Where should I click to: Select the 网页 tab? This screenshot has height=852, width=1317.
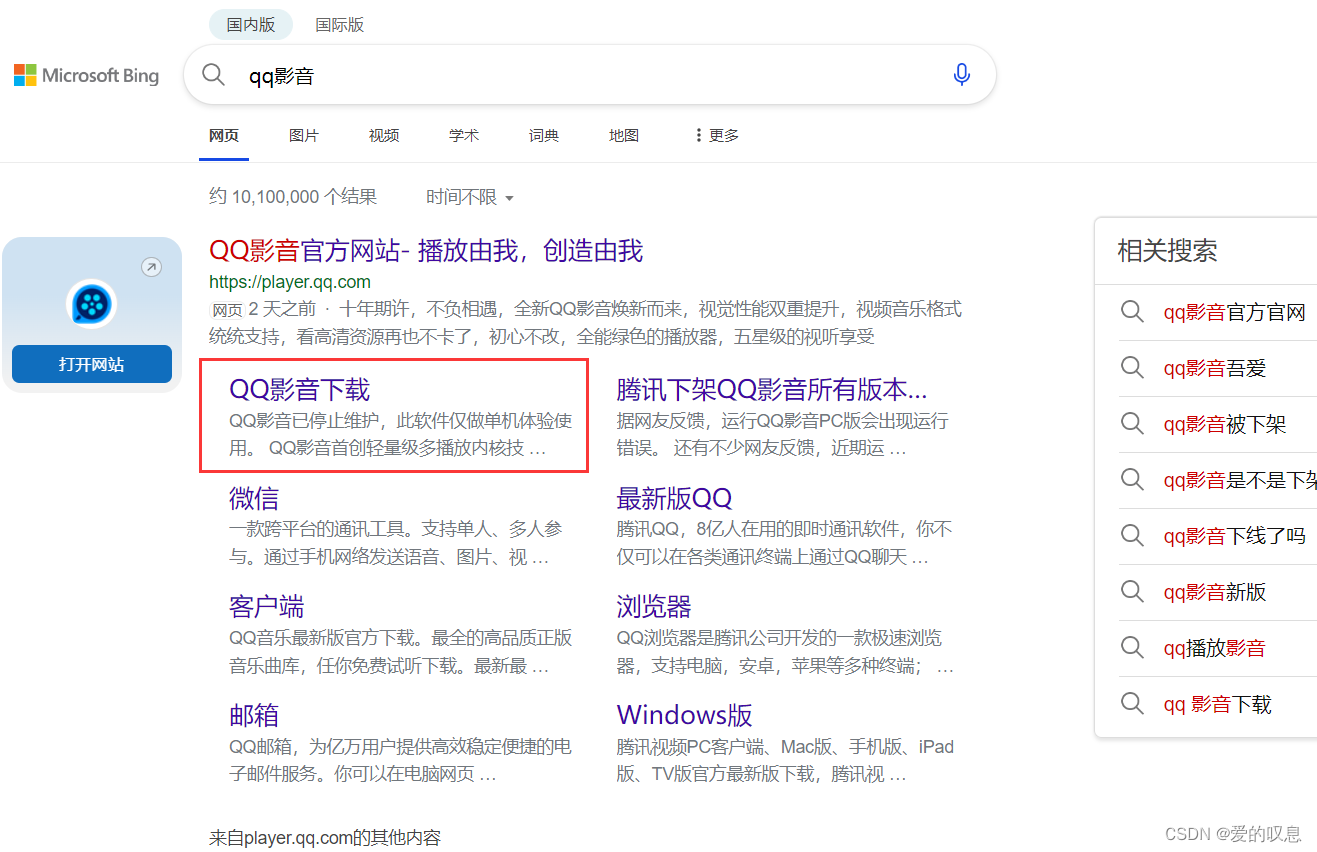pos(224,135)
